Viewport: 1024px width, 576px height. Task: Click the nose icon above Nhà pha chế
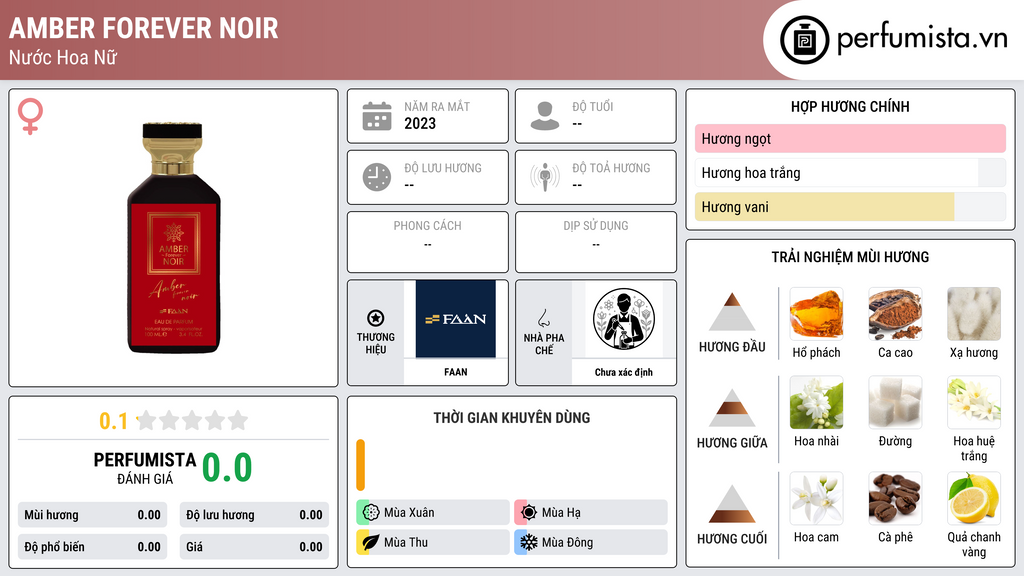click(x=543, y=318)
